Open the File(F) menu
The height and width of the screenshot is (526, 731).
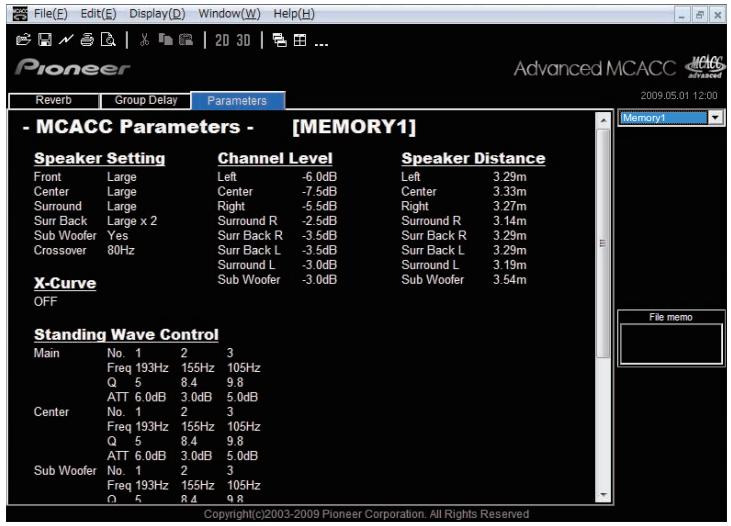50,14
